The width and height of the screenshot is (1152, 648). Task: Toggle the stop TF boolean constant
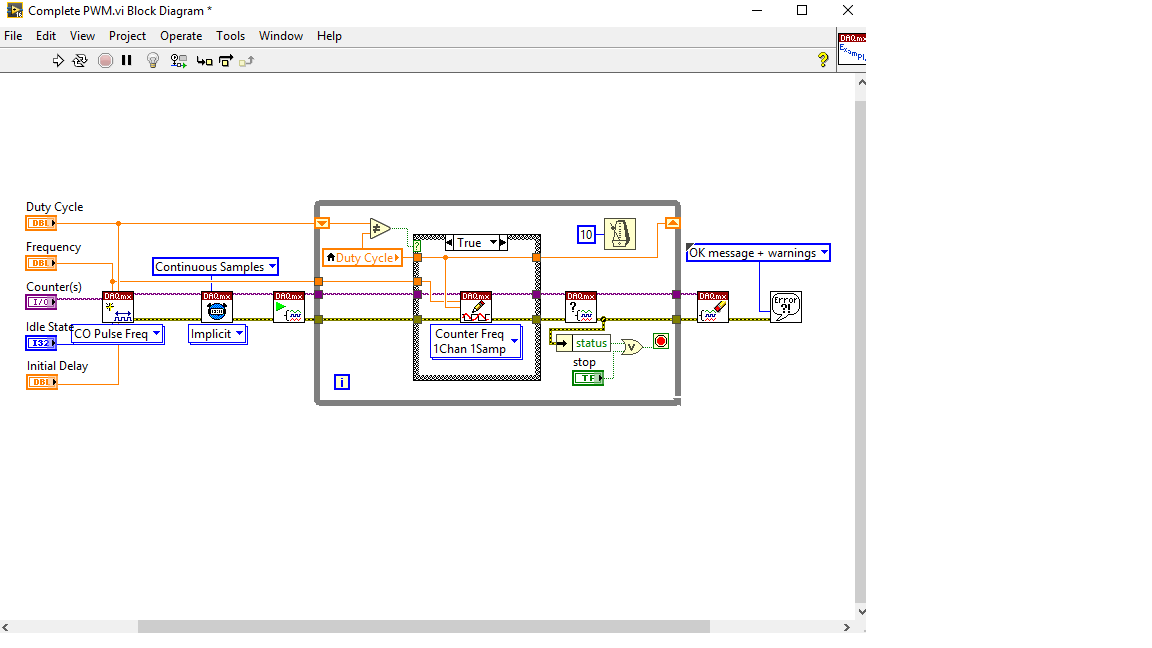click(x=589, y=377)
